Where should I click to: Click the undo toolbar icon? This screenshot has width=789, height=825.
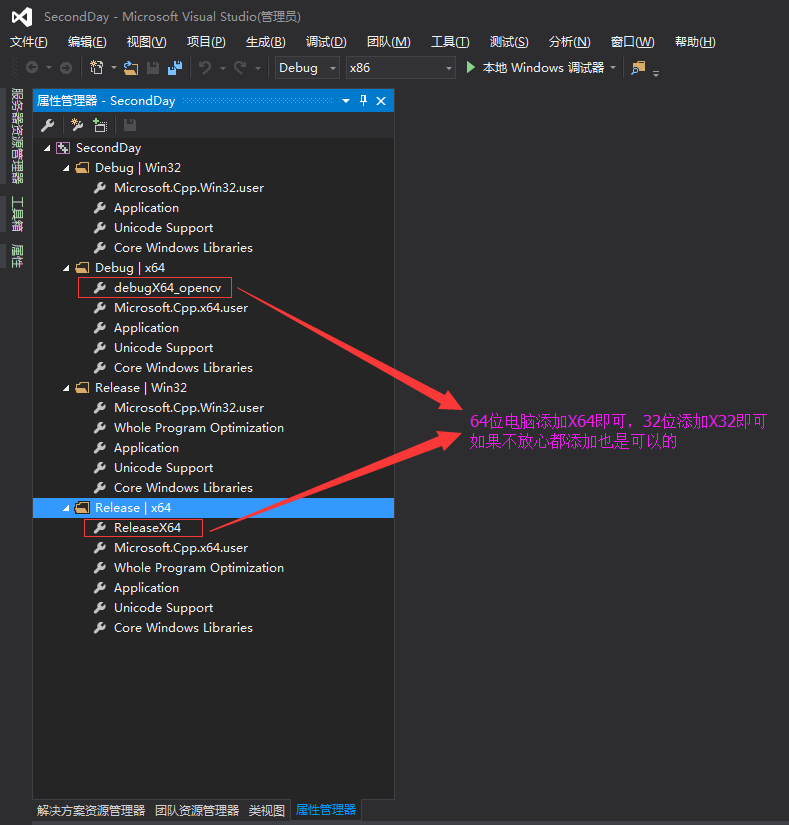[x=205, y=68]
